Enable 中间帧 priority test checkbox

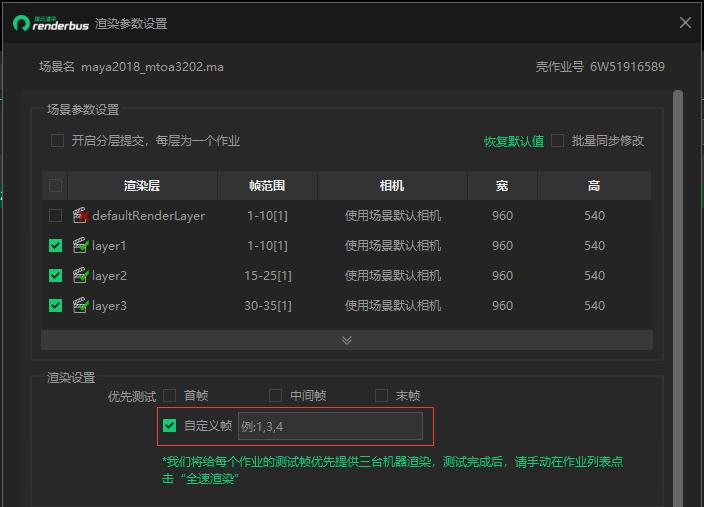(275, 396)
